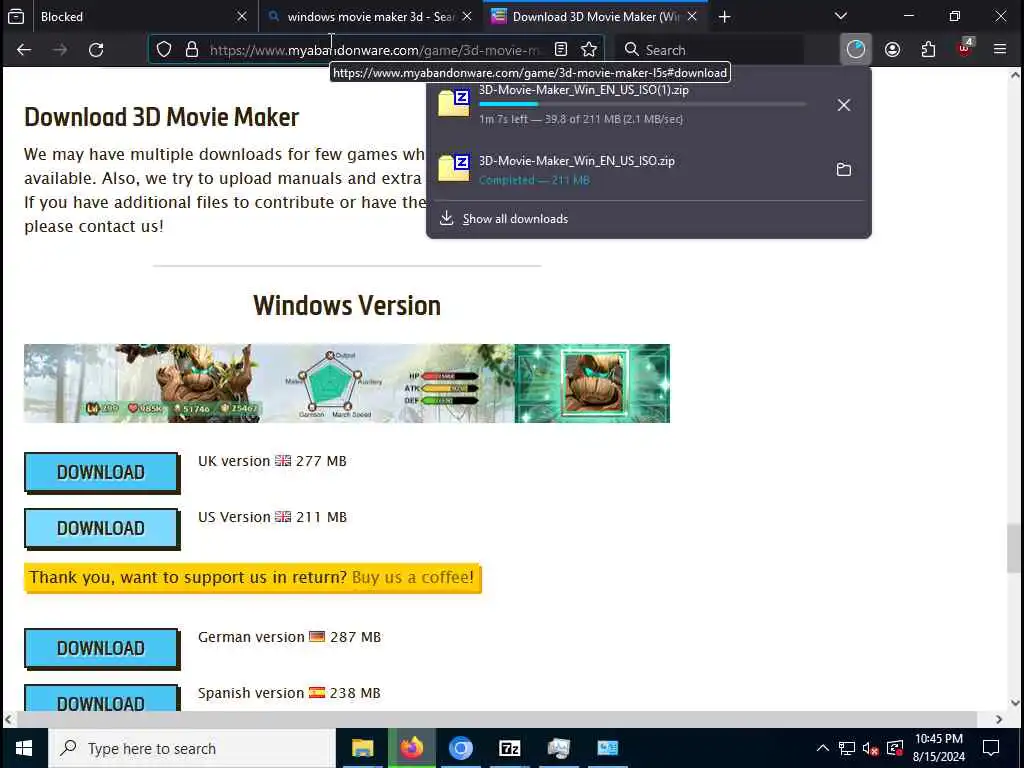Close the windows movie maker search tab
The height and width of the screenshot is (768, 1024).
(467, 16)
